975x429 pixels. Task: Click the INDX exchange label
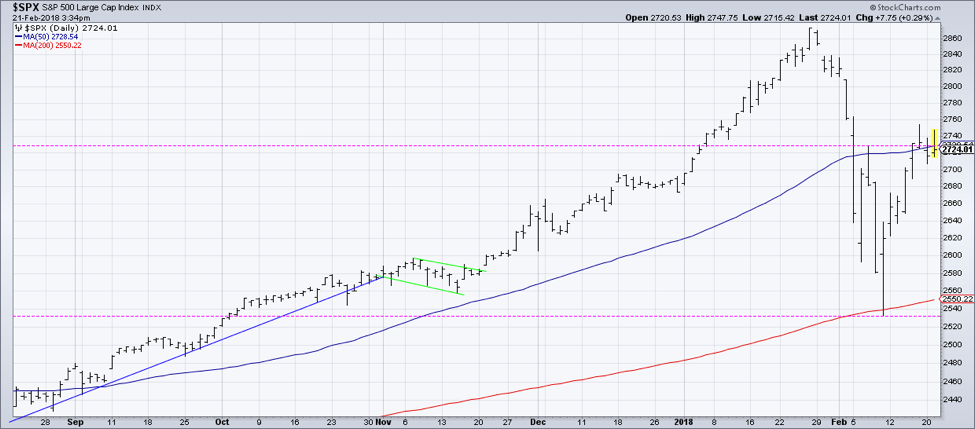[x=151, y=8]
